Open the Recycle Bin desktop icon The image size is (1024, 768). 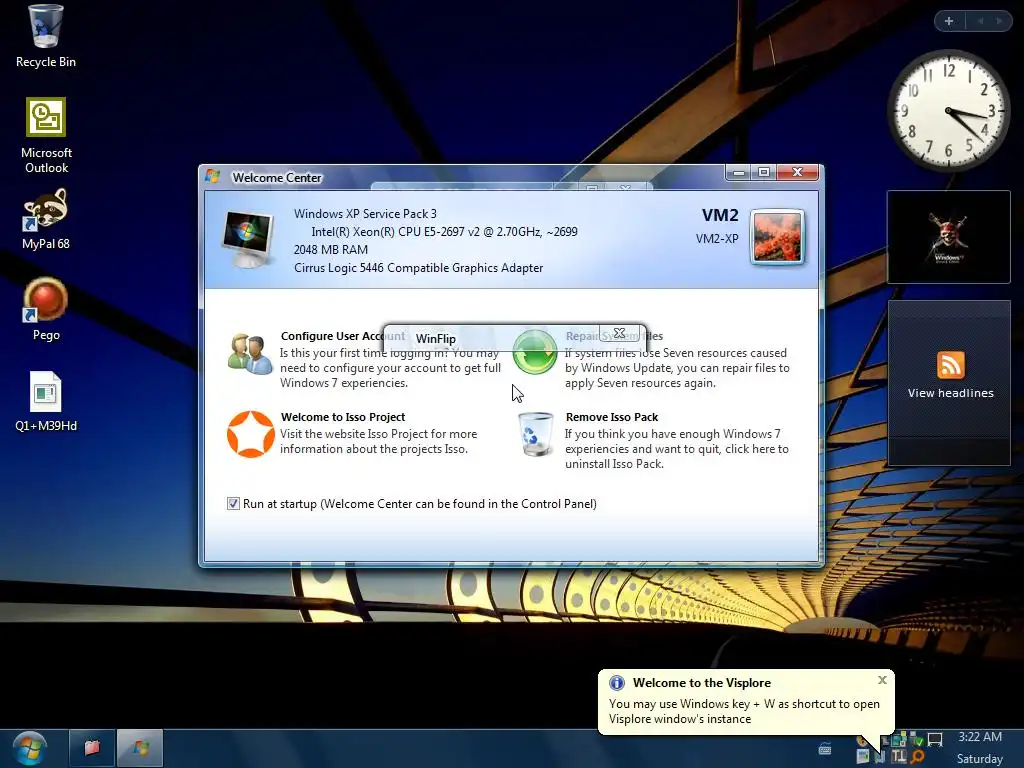coord(46,36)
